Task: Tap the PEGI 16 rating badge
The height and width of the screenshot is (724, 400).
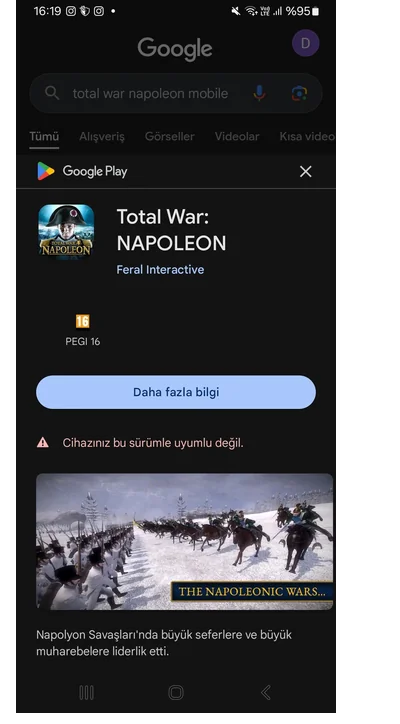Action: click(83, 321)
